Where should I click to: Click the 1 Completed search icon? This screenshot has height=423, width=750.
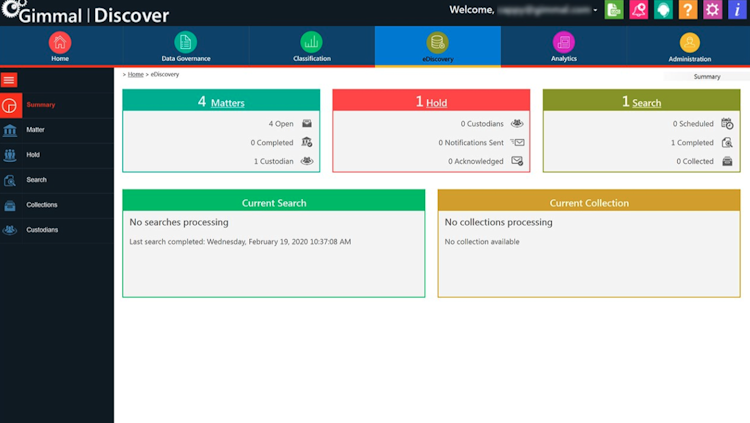pos(727,142)
